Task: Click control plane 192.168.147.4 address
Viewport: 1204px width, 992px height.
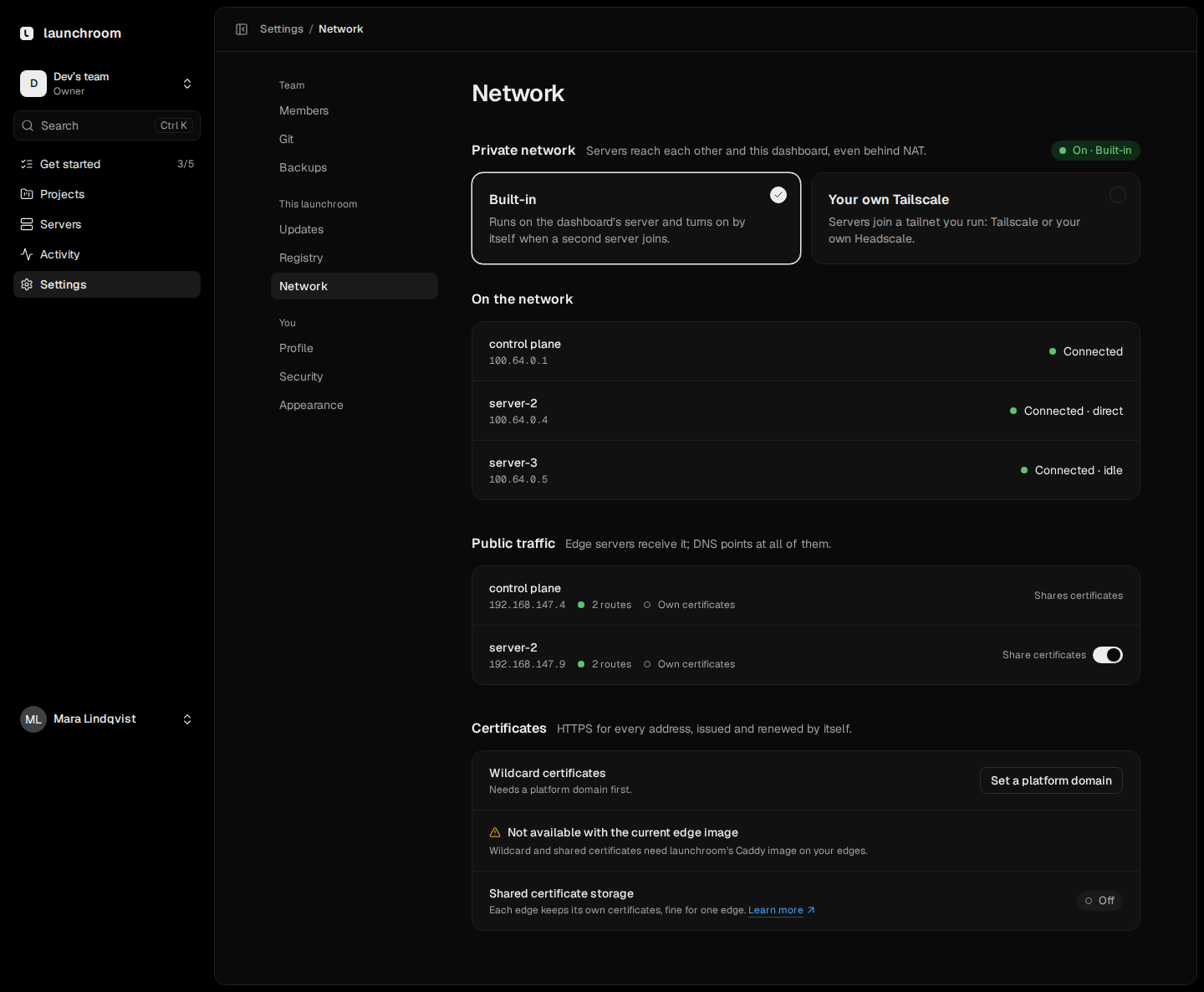Action: tap(527, 605)
